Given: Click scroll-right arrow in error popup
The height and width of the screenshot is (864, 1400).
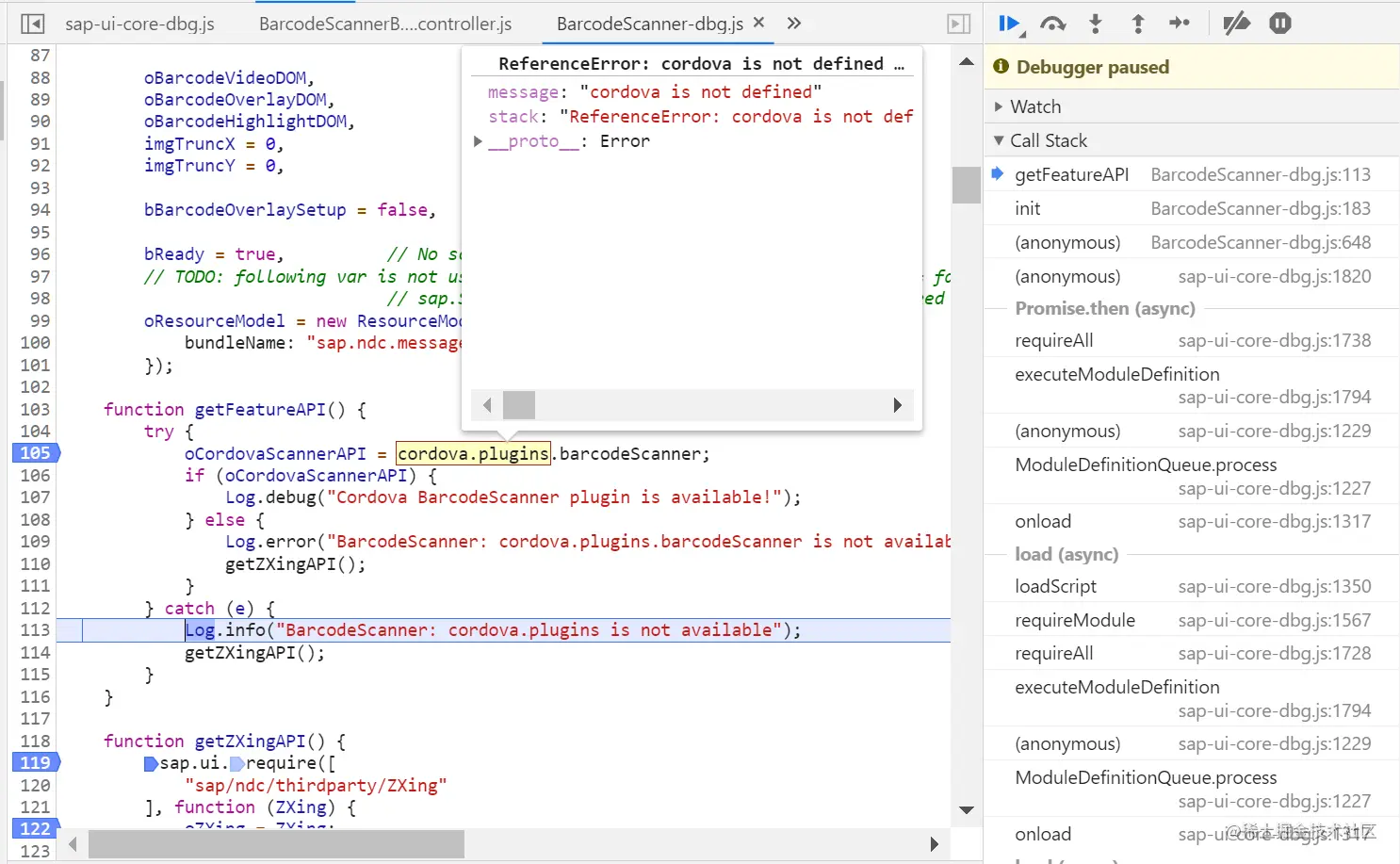Looking at the screenshot, I should point(898,405).
